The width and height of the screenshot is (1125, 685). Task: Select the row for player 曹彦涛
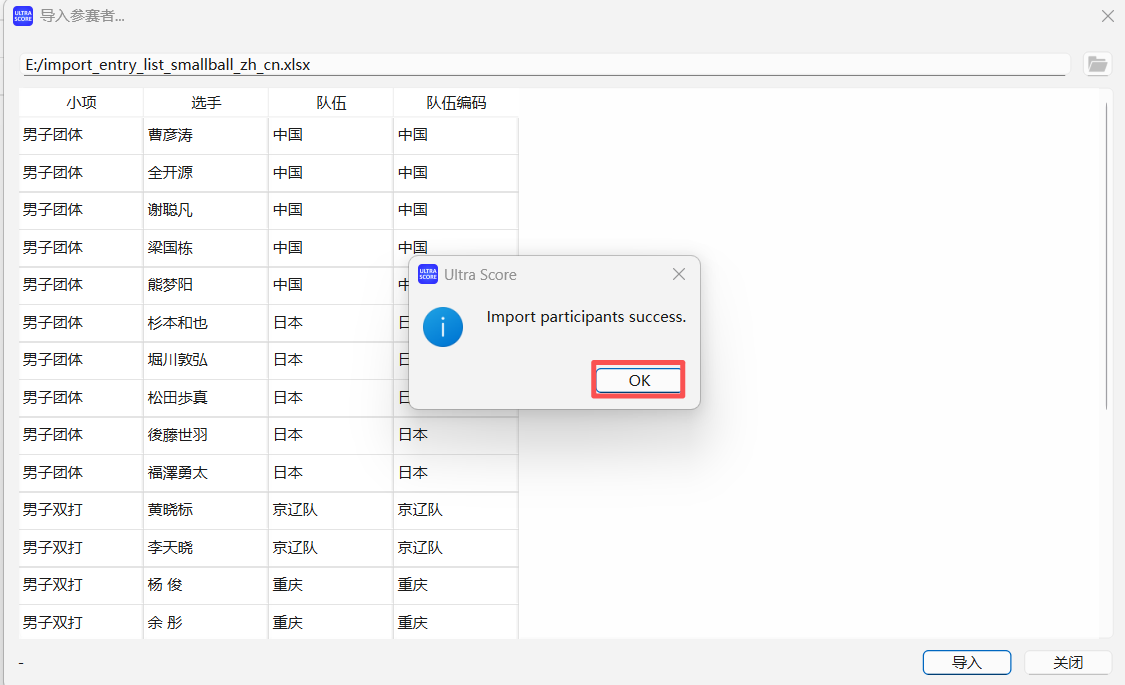pos(200,134)
